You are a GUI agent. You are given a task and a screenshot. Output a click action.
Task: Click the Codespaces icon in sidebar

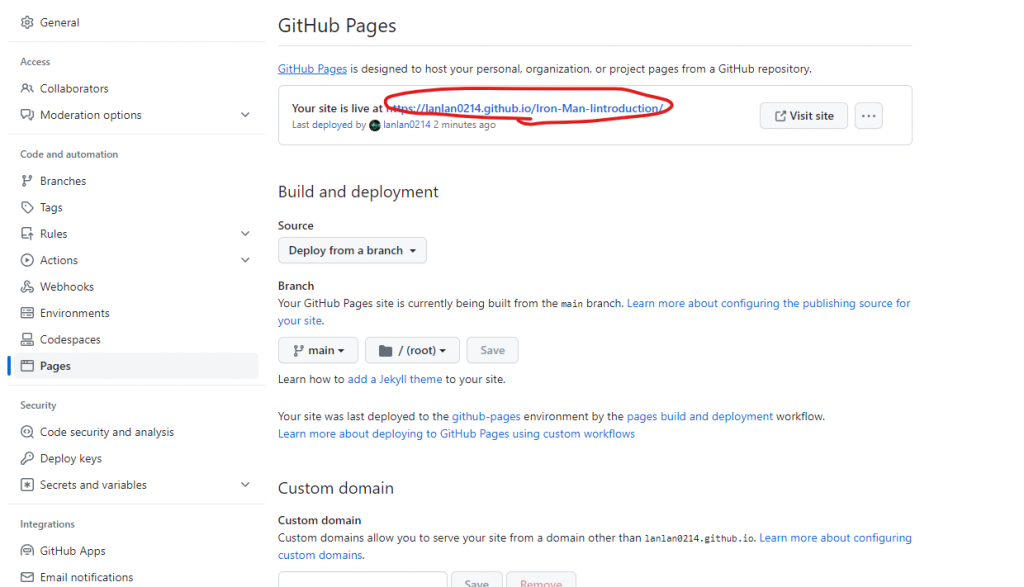[27, 340]
